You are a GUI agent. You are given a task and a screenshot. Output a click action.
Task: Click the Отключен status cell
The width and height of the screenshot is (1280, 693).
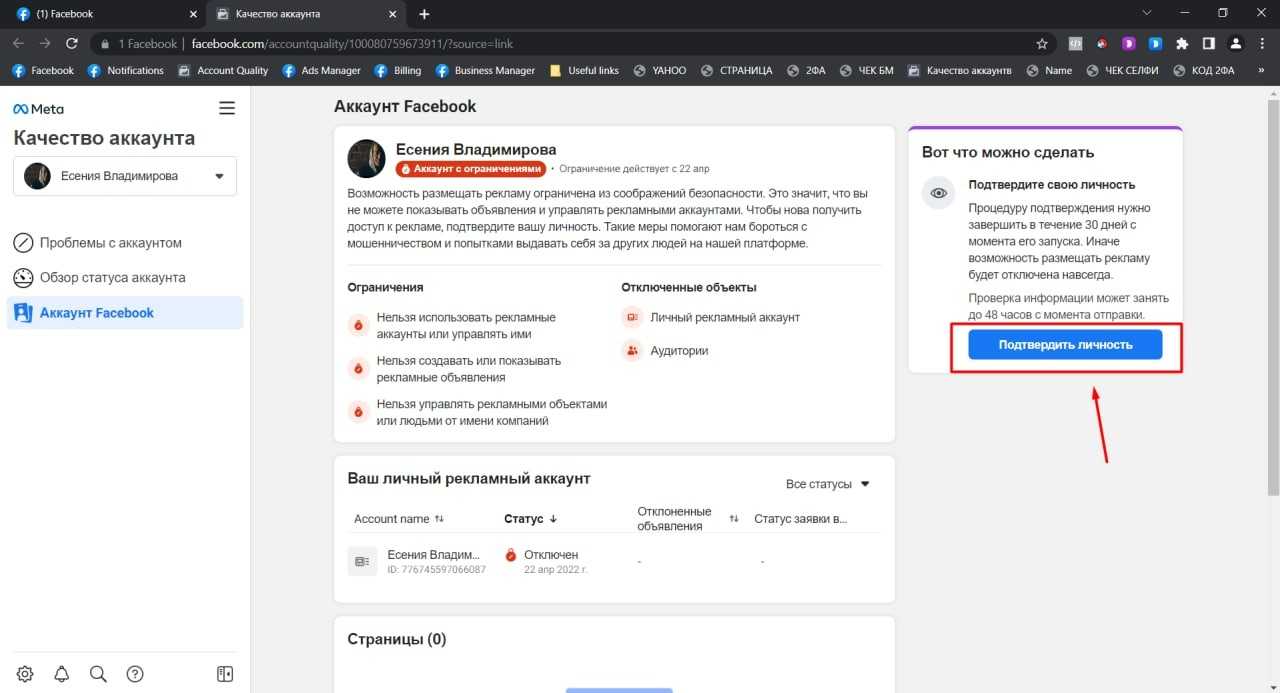(x=545, y=561)
